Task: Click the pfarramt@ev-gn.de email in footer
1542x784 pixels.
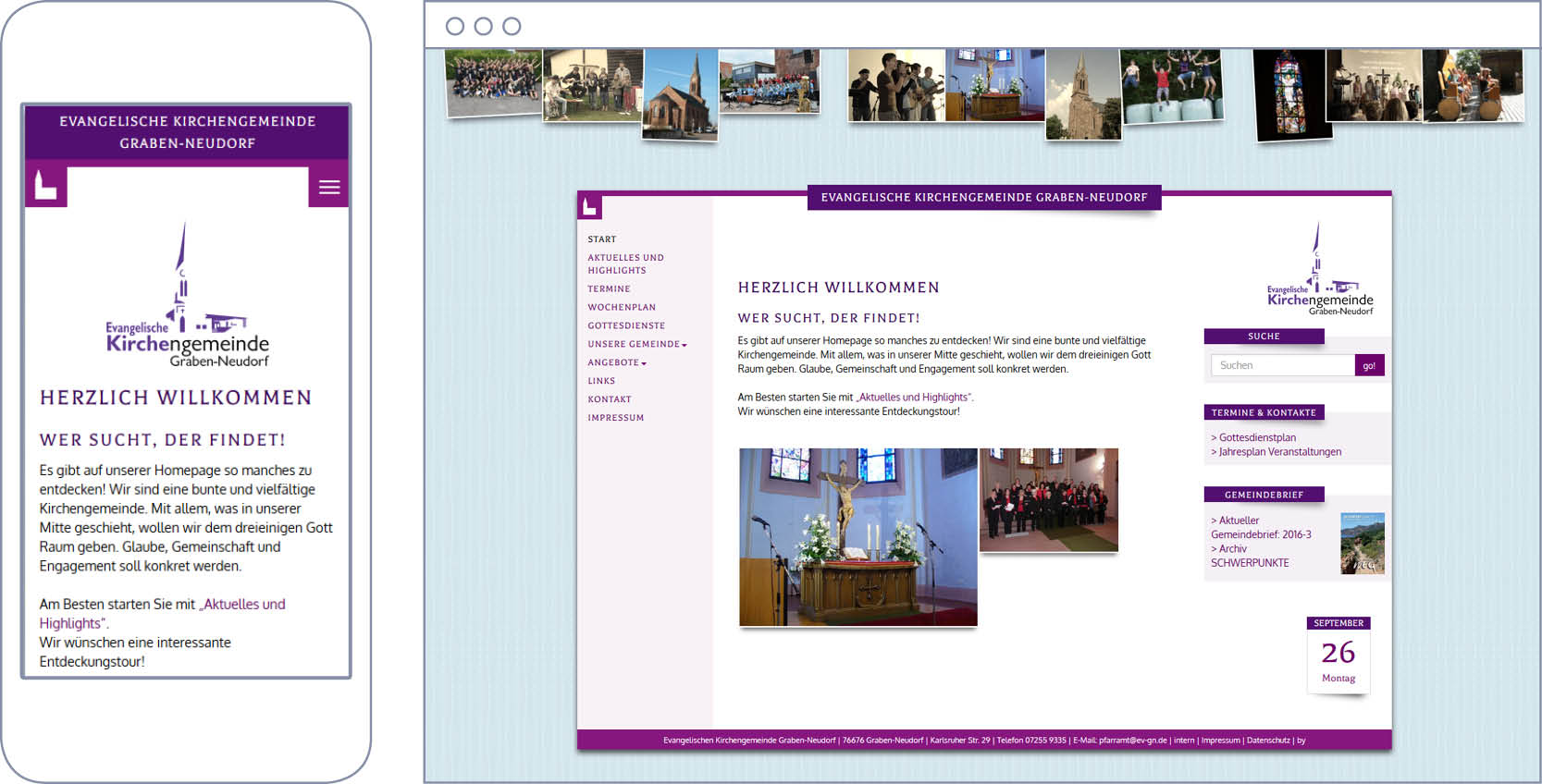Action: coord(1133,741)
